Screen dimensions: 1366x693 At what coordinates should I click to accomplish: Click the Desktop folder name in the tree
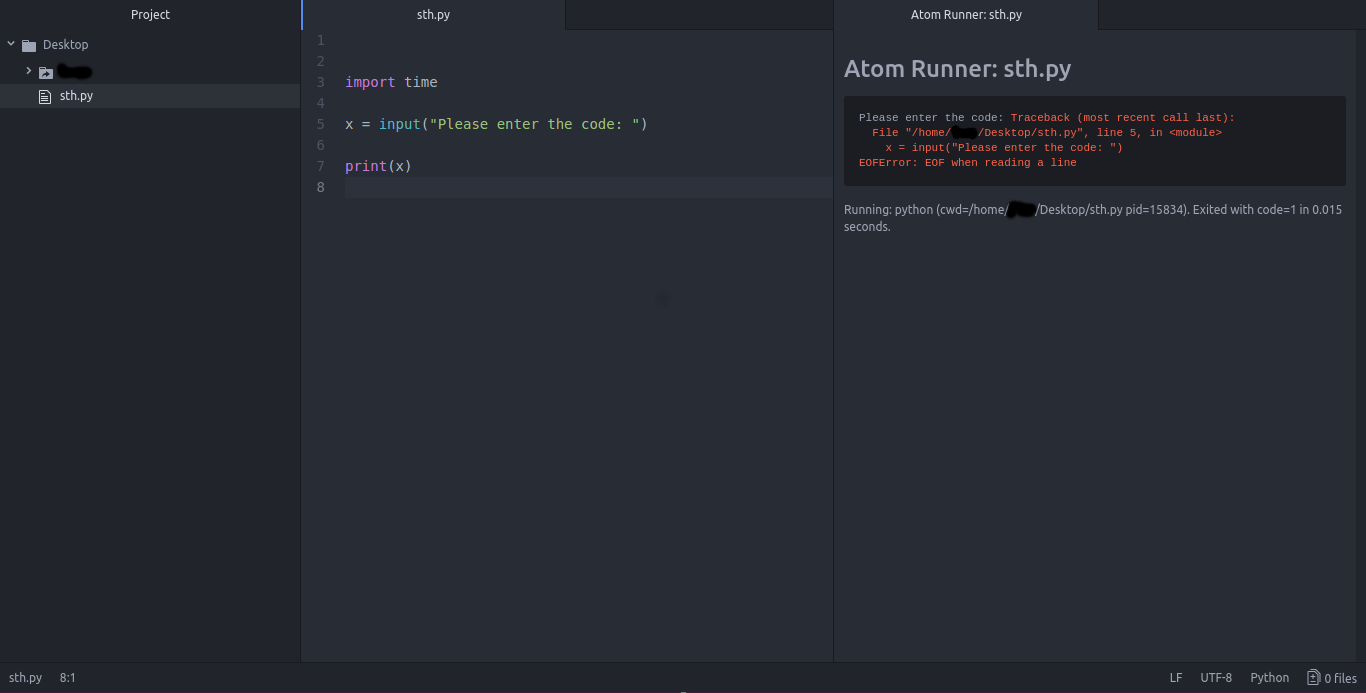click(65, 45)
